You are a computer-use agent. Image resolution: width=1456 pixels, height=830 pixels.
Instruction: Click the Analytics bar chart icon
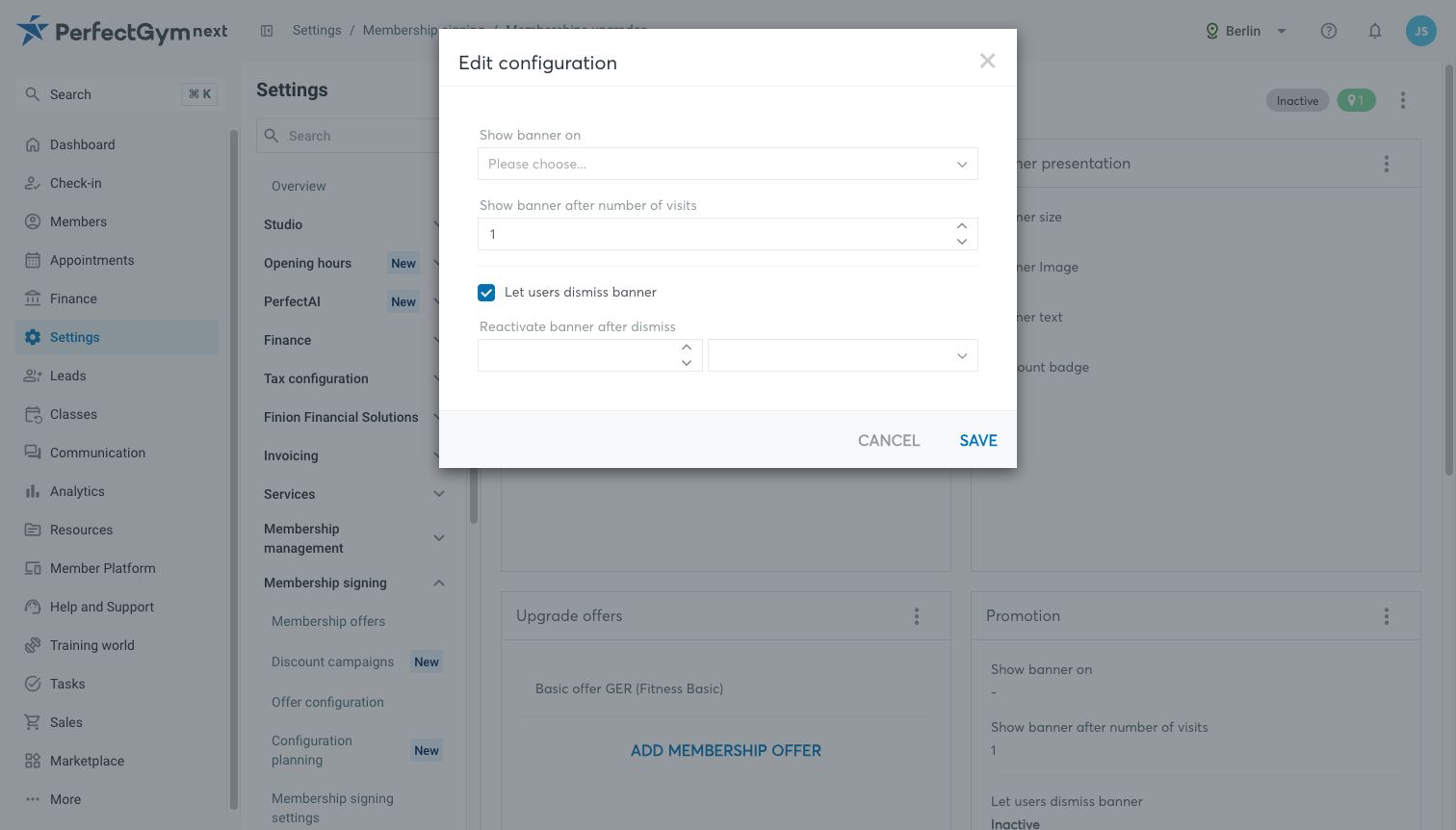pyautogui.click(x=33, y=491)
